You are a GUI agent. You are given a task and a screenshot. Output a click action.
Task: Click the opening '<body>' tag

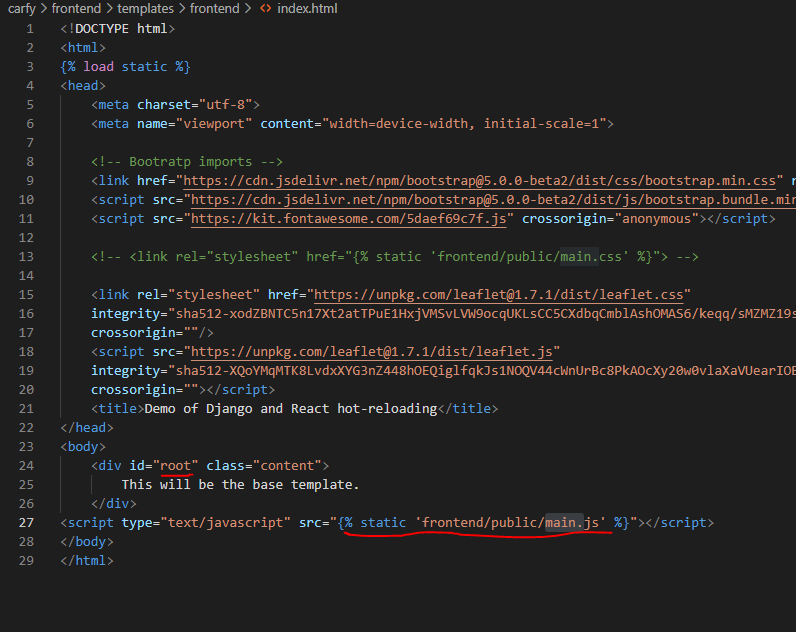tap(83, 447)
